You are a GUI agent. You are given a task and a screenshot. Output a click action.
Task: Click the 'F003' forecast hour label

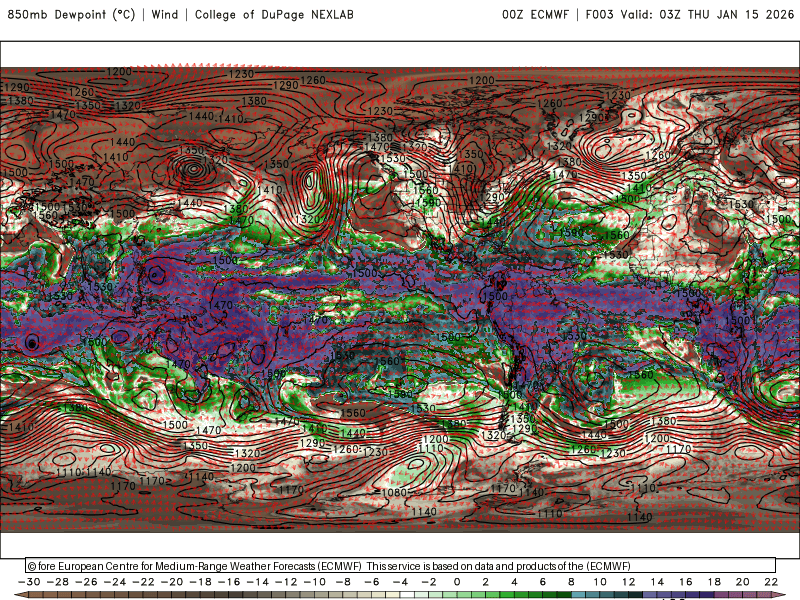(x=599, y=14)
